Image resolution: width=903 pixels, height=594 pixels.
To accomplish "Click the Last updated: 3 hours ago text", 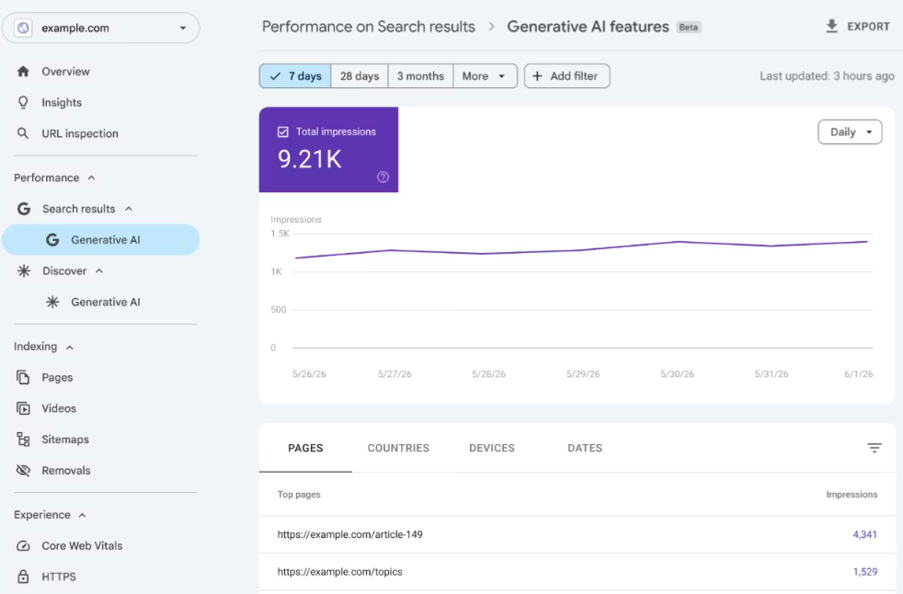I will coord(827,76).
